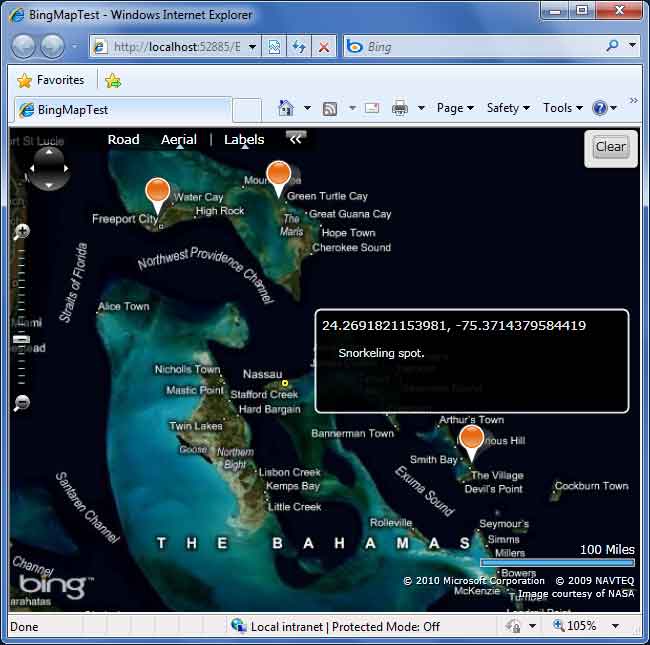Open the status bar privacy icon dropdown arrow
Screen dimensions: 650x645
(x=533, y=626)
